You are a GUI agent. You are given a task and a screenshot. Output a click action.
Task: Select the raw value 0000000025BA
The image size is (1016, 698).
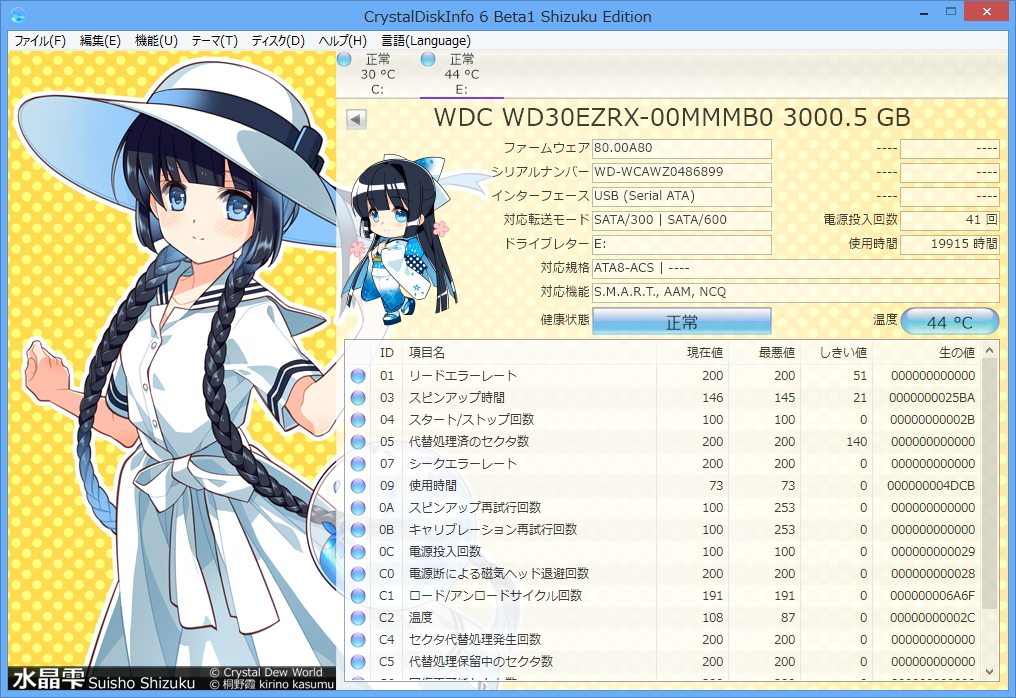[x=932, y=398]
